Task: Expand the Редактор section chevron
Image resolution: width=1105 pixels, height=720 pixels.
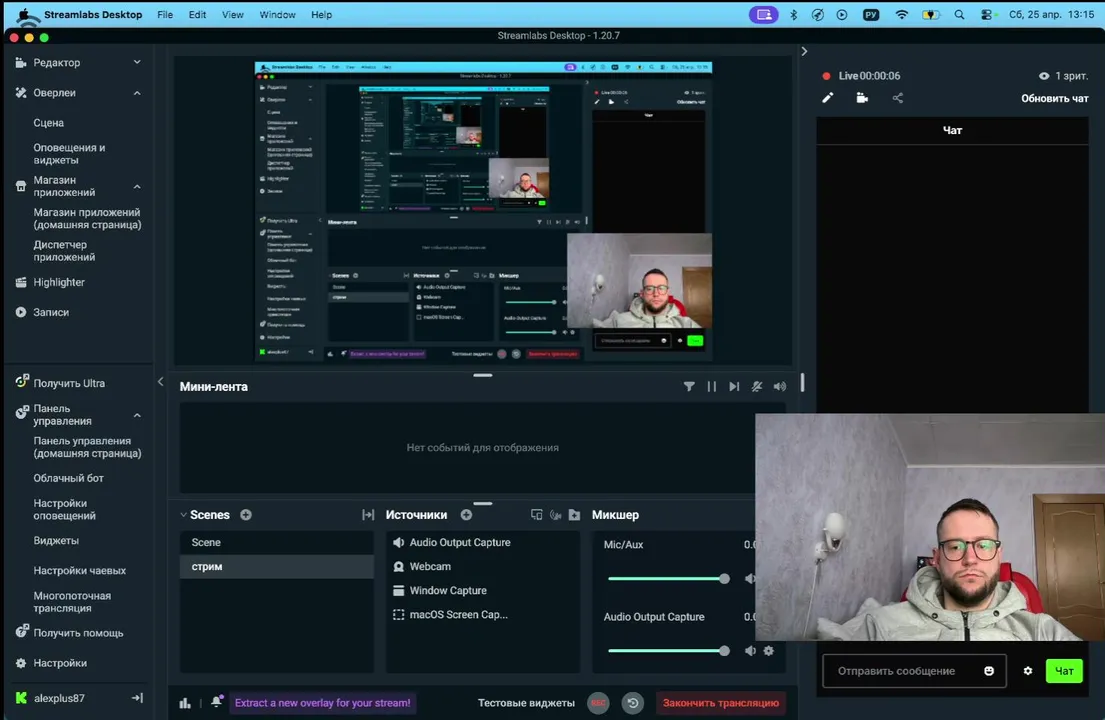Action: pos(137,63)
